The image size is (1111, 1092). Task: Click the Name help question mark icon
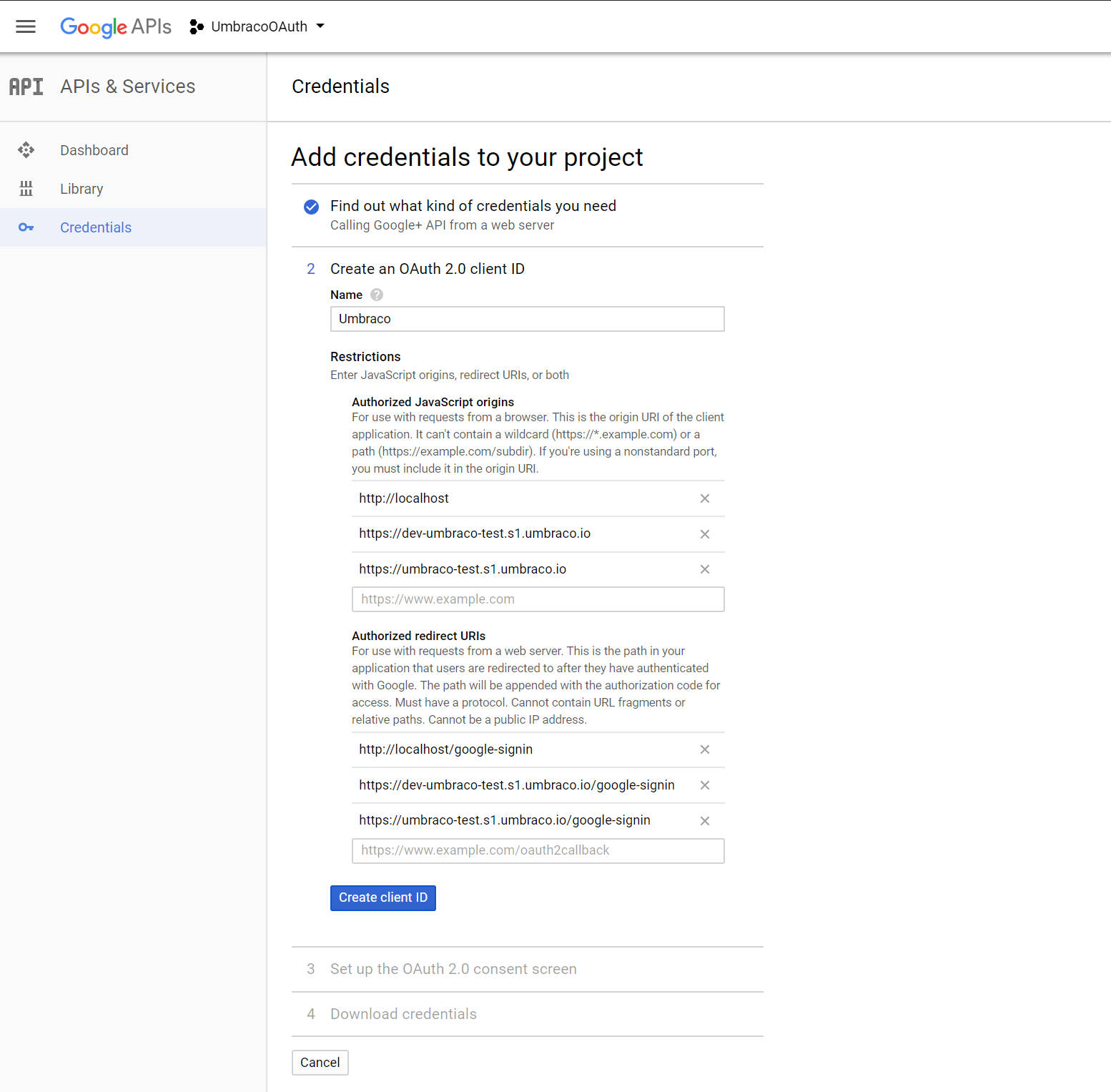(377, 295)
